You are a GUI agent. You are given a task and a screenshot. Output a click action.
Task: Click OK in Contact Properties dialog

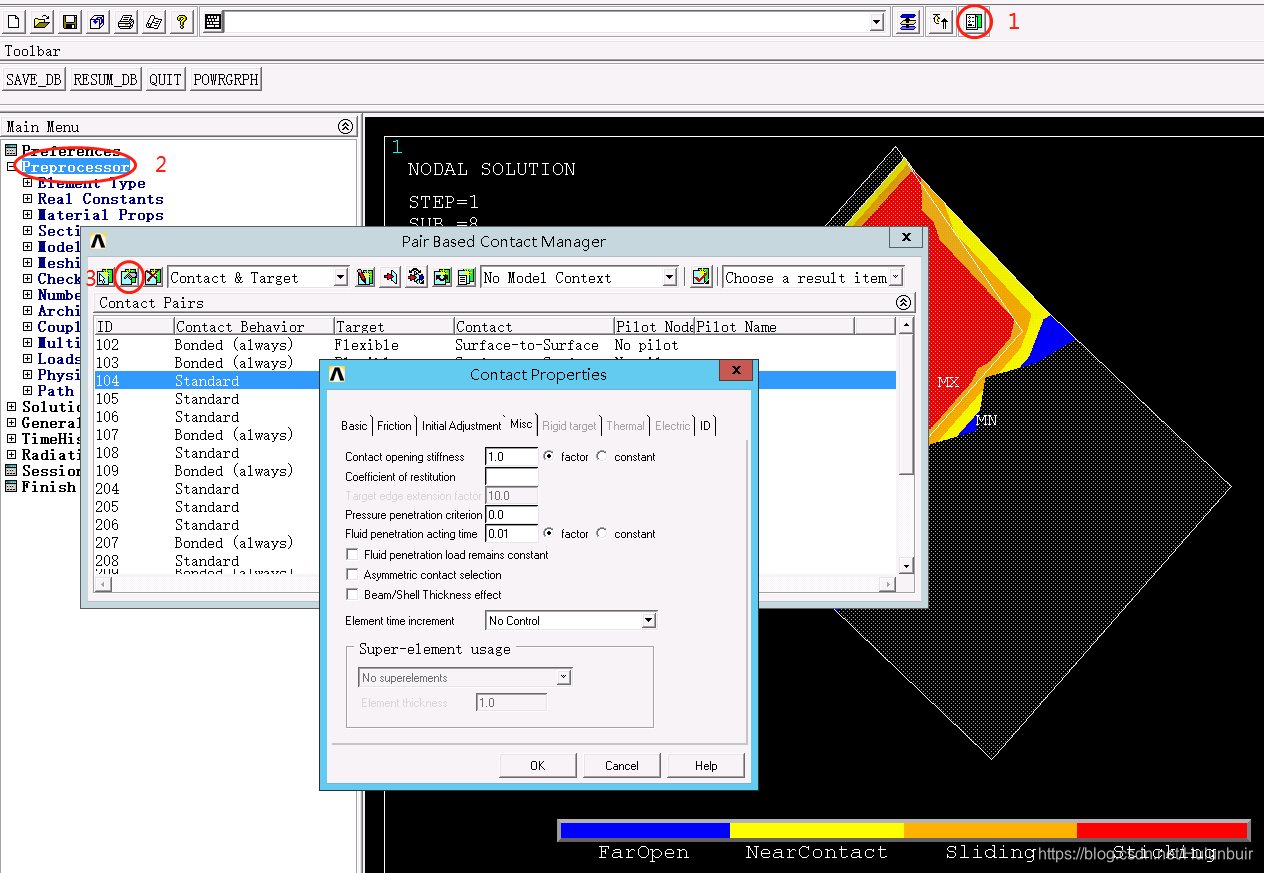tap(537, 766)
